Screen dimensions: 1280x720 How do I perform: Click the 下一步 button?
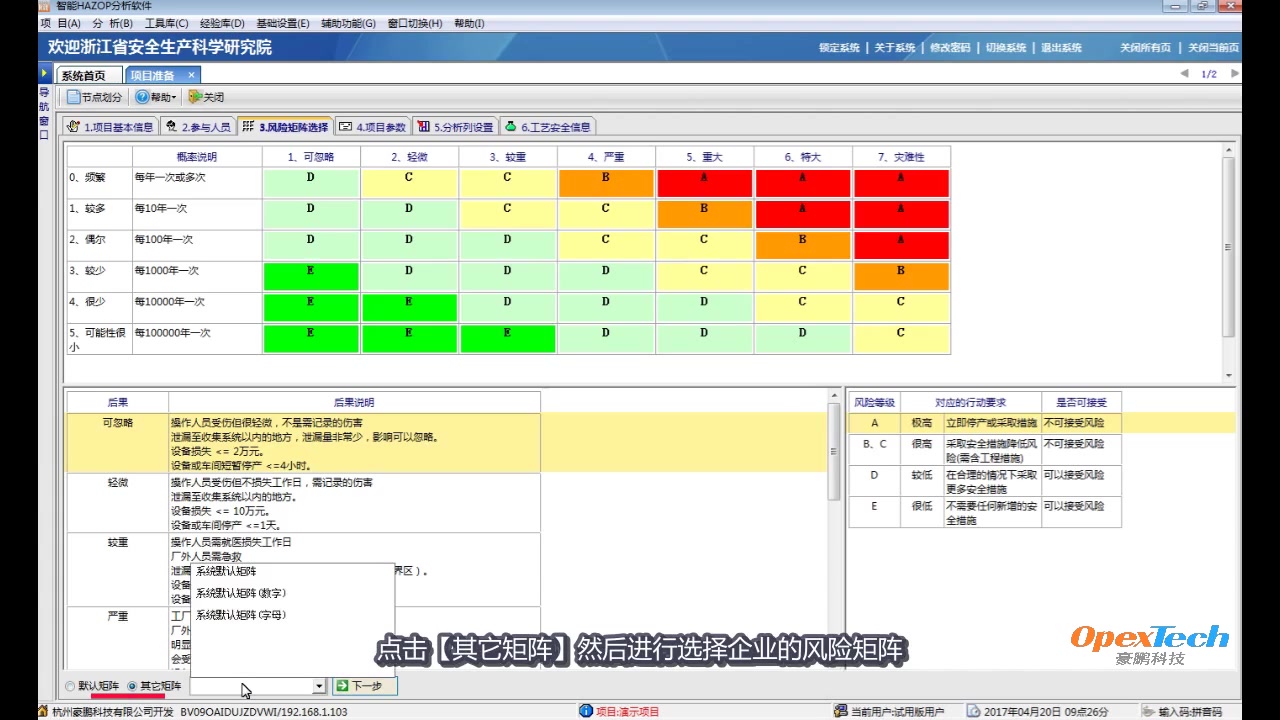(365, 686)
